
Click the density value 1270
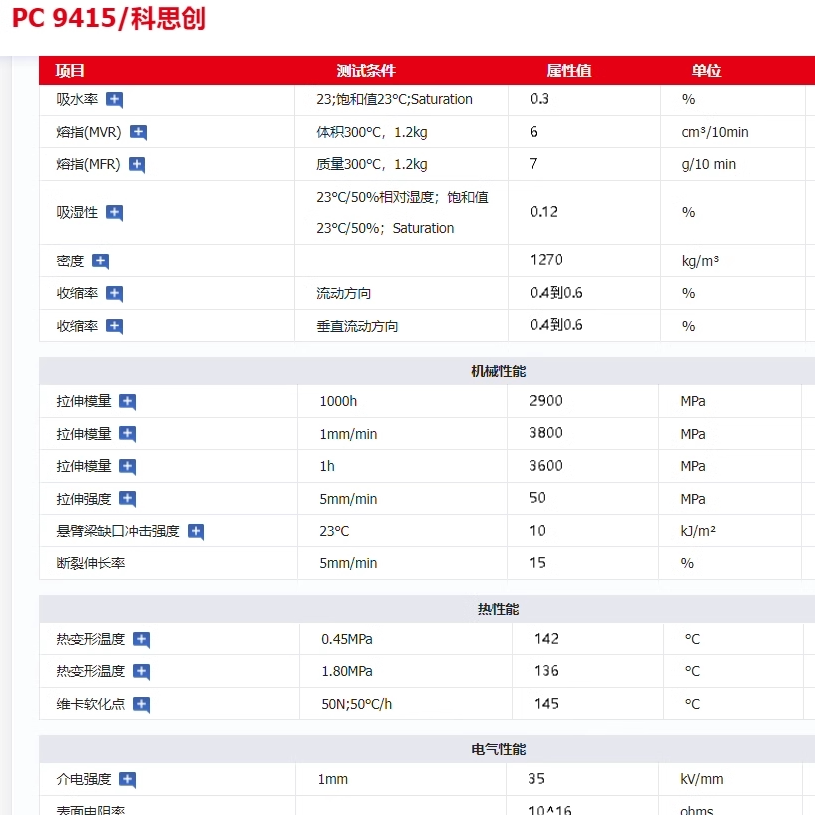[546, 260]
